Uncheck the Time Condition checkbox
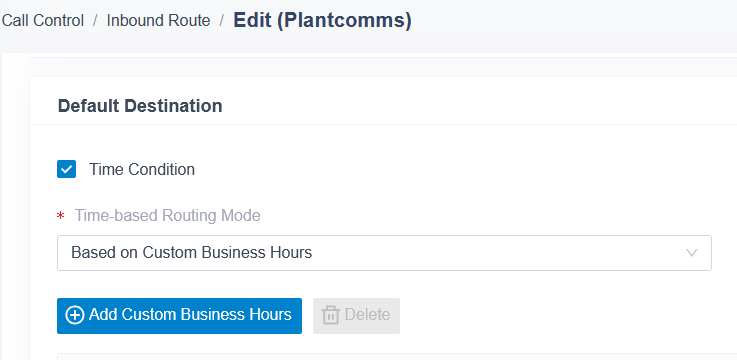Screen dimensions: 737x360 pyautogui.click(x=66, y=169)
